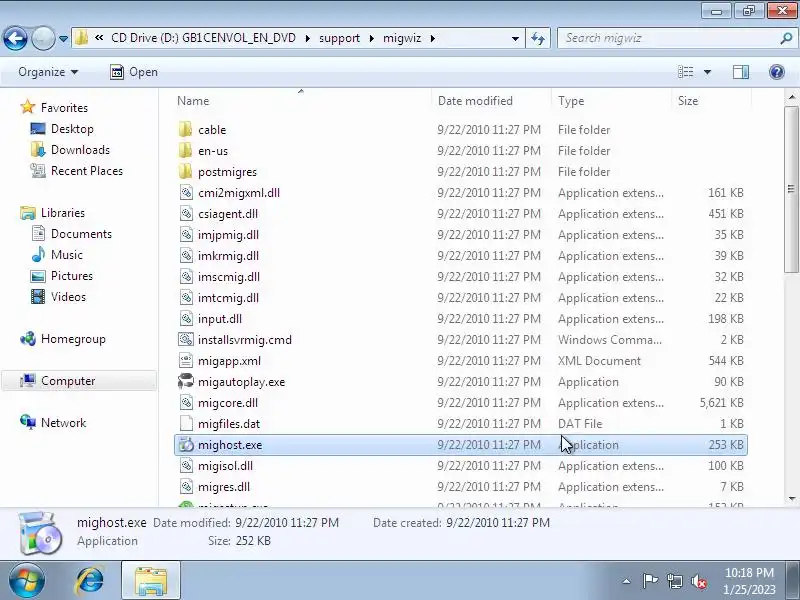Select the file migisol.dll
This screenshot has height=600, width=800.
tap(226, 466)
